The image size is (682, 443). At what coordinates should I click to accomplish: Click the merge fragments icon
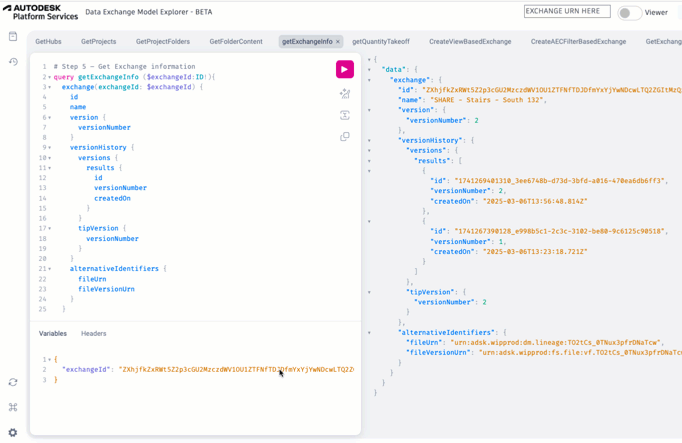pos(344,115)
